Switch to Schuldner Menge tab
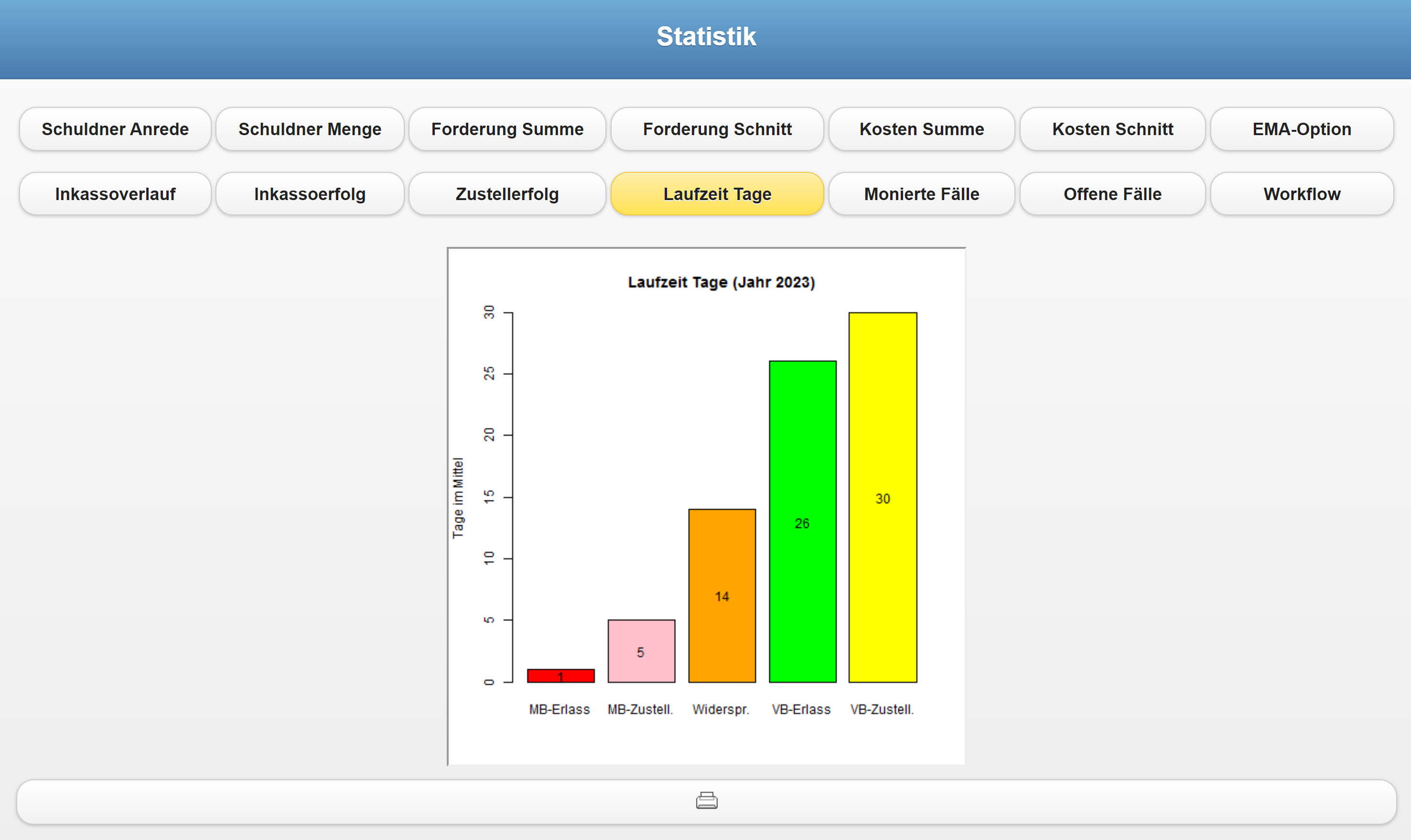The height and width of the screenshot is (840, 1411). coord(310,129)
